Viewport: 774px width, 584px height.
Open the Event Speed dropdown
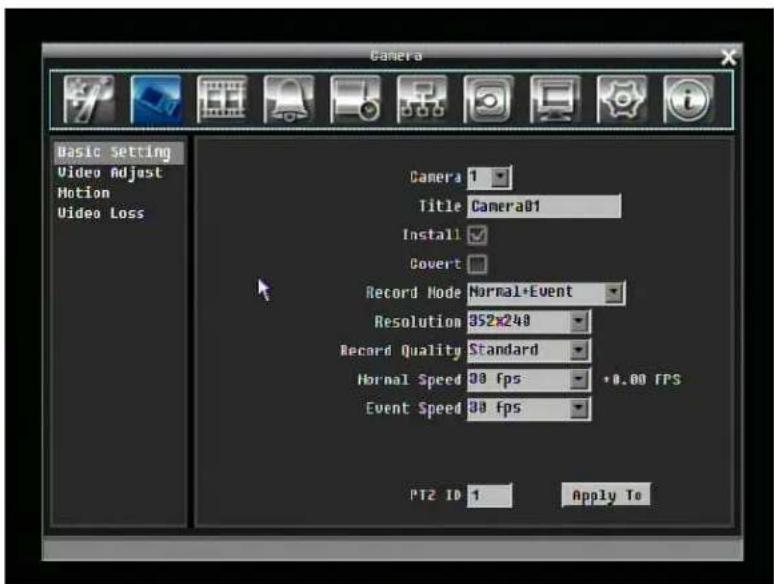pos(529,409)
